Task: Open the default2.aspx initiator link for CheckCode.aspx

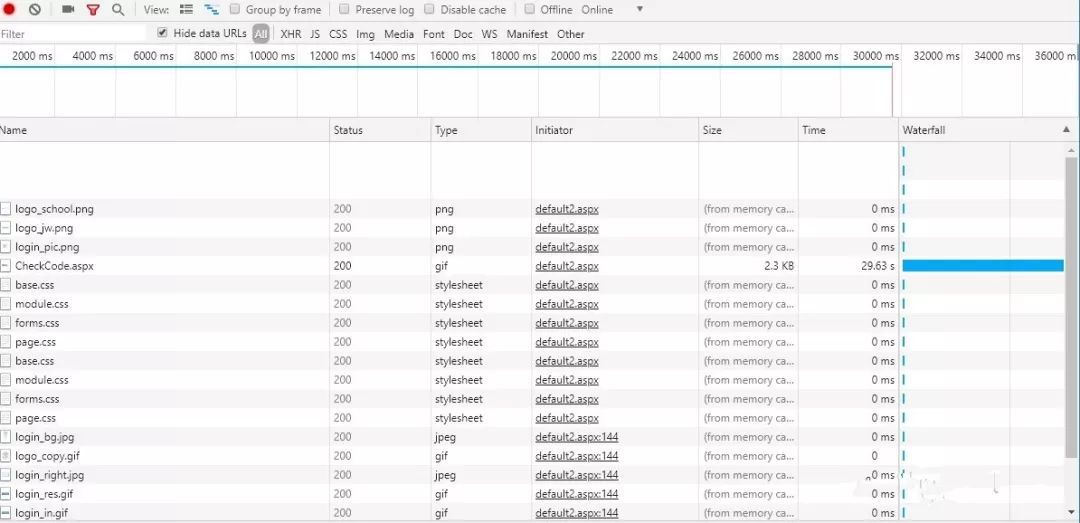Action: [566, 266]
